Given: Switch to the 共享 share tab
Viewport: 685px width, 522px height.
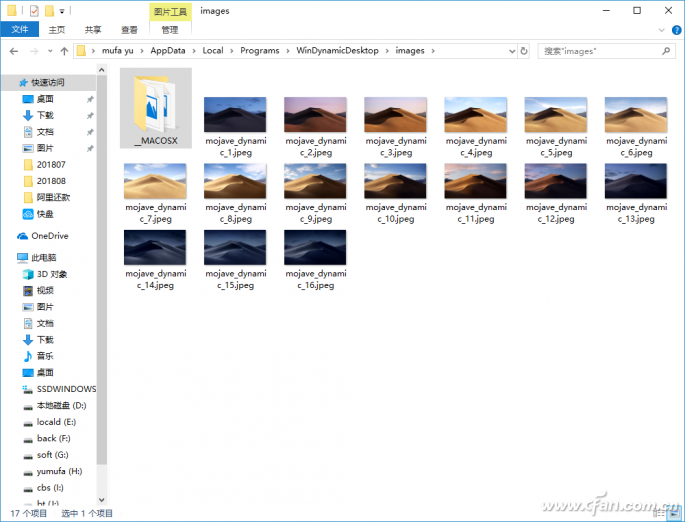Looking at the screenshot, I should tap(93, 30).
